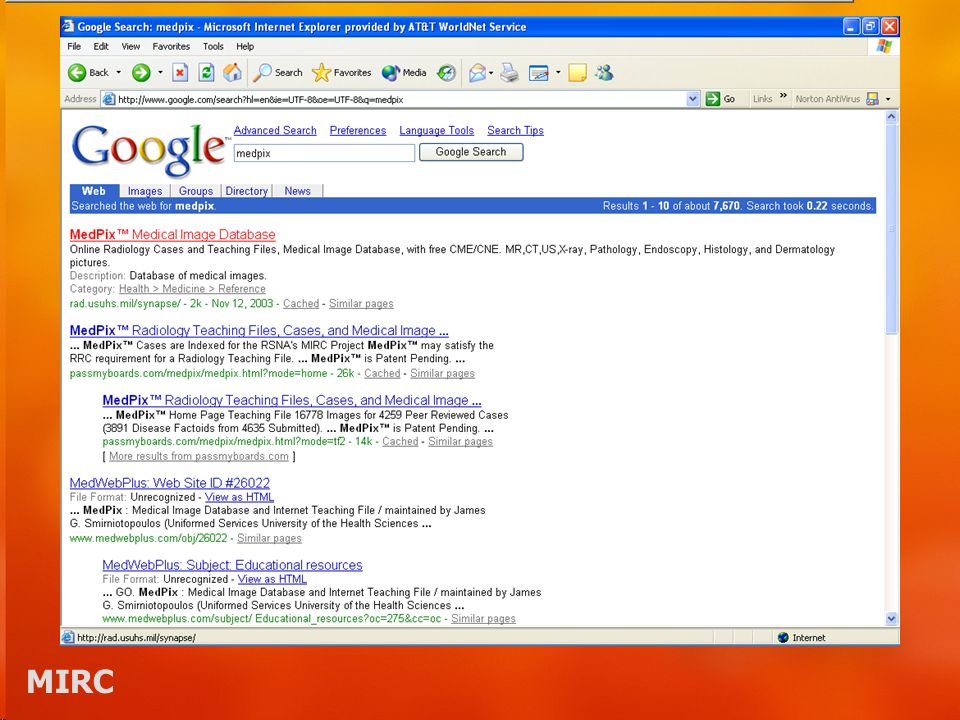Click the Edit page toolbar icon

pos(539,73)
